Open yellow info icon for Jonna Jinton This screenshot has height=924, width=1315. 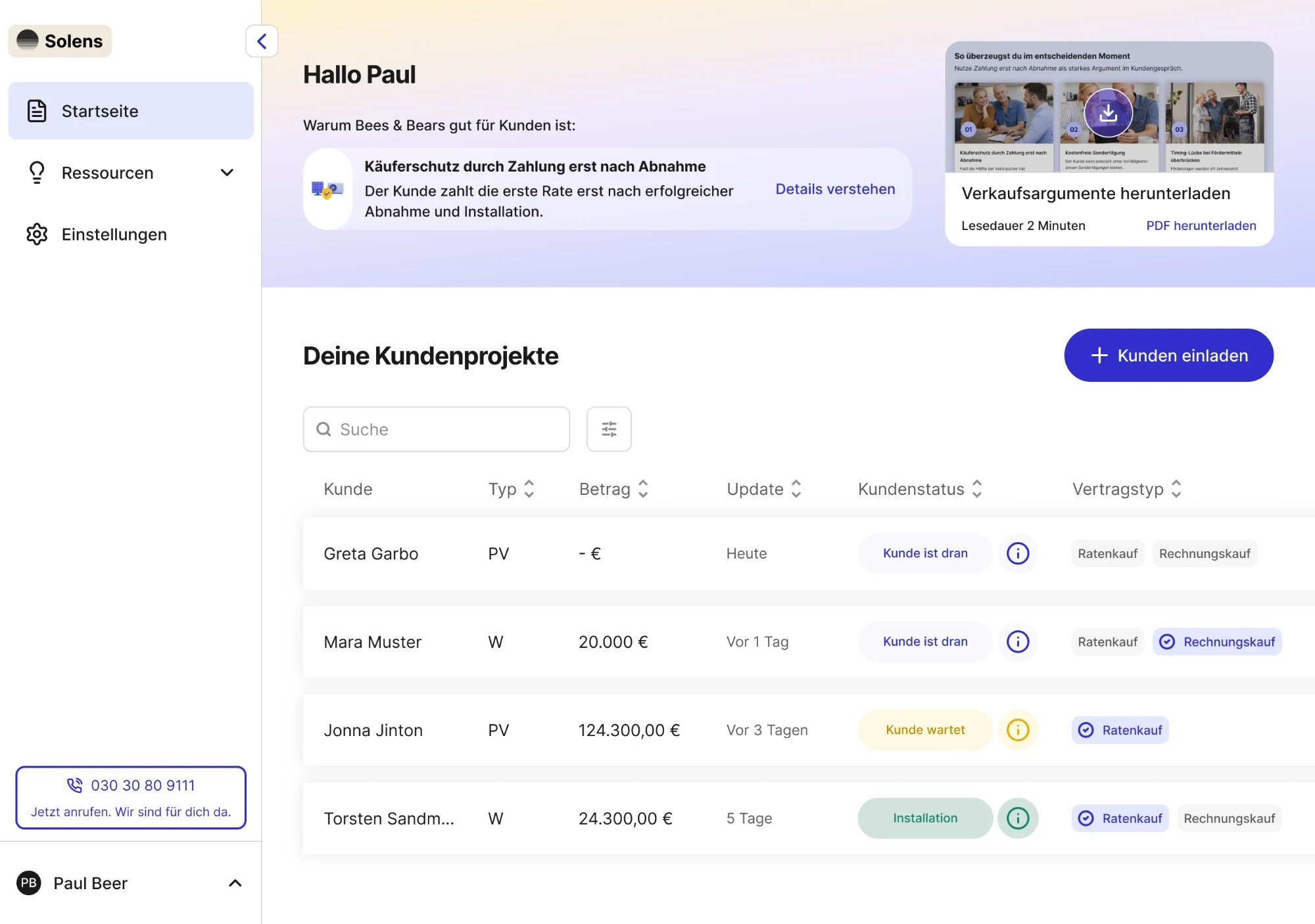point(1018,729)
